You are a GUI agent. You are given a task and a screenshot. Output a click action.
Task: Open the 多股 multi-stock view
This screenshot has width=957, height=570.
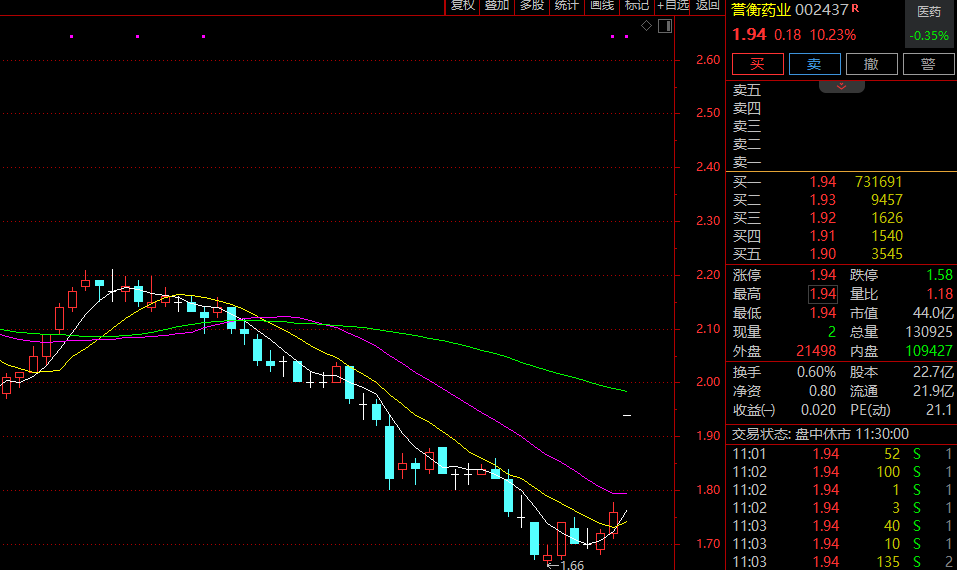pyautogui.click(x=531, y=6)
